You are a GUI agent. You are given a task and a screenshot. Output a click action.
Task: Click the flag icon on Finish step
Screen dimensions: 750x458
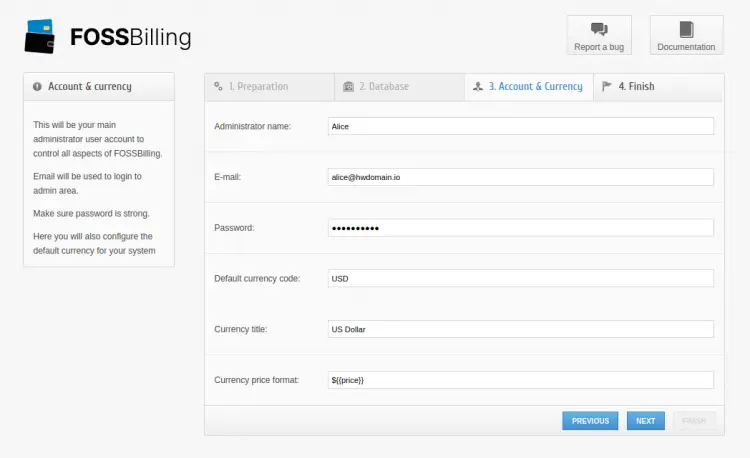pos(607,86)
